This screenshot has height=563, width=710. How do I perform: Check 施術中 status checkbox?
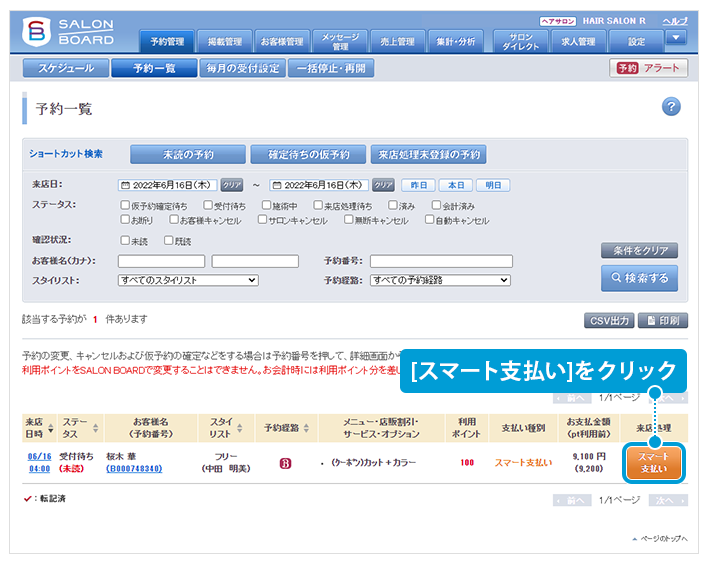click(x=266, y=205)
